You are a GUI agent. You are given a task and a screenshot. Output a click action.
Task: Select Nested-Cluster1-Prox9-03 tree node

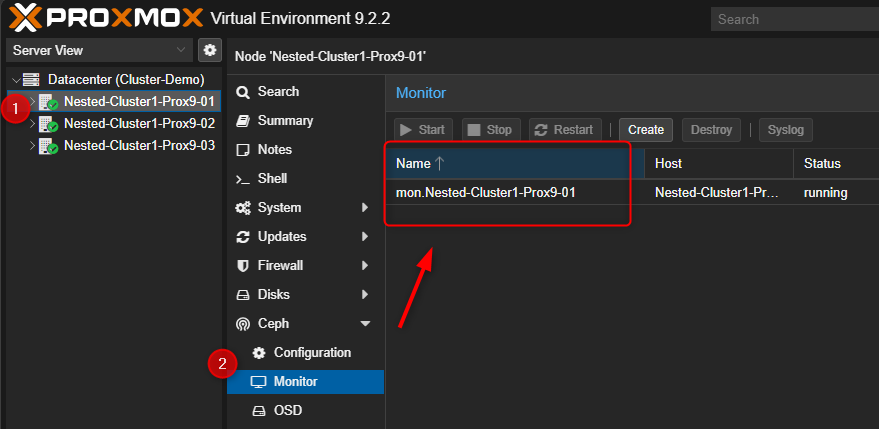click(140, 146)
